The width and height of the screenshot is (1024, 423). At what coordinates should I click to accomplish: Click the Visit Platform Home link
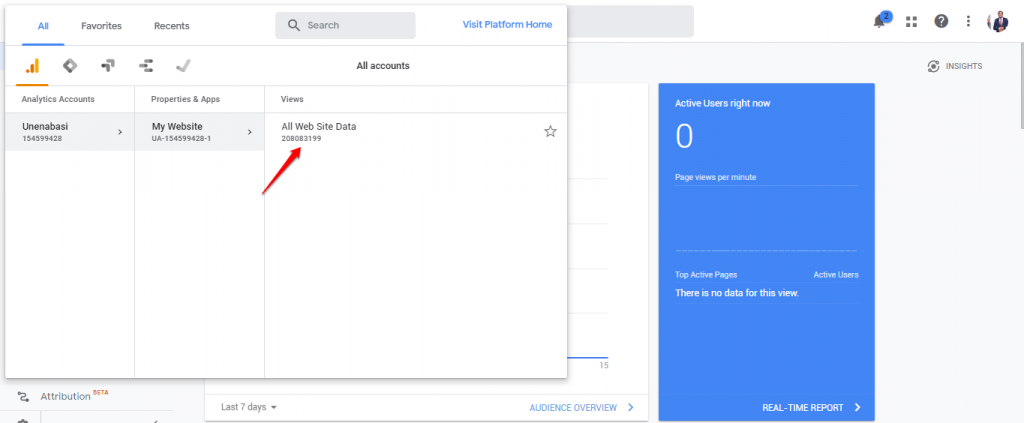pos(506,25)
